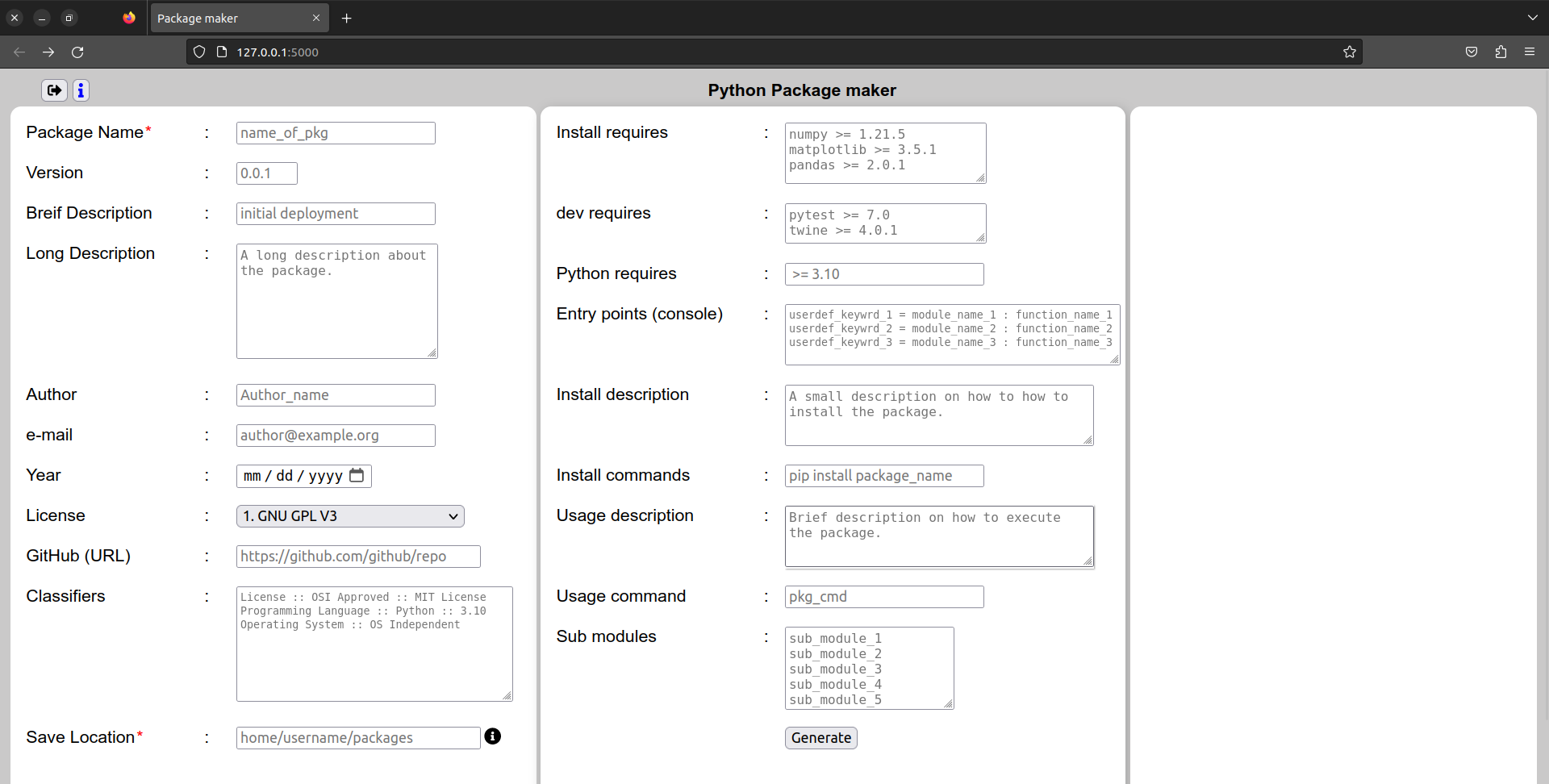The height and width of the screenshot is (784, 1549).
Task: Select a different license from the combo box
Action: 349,515
